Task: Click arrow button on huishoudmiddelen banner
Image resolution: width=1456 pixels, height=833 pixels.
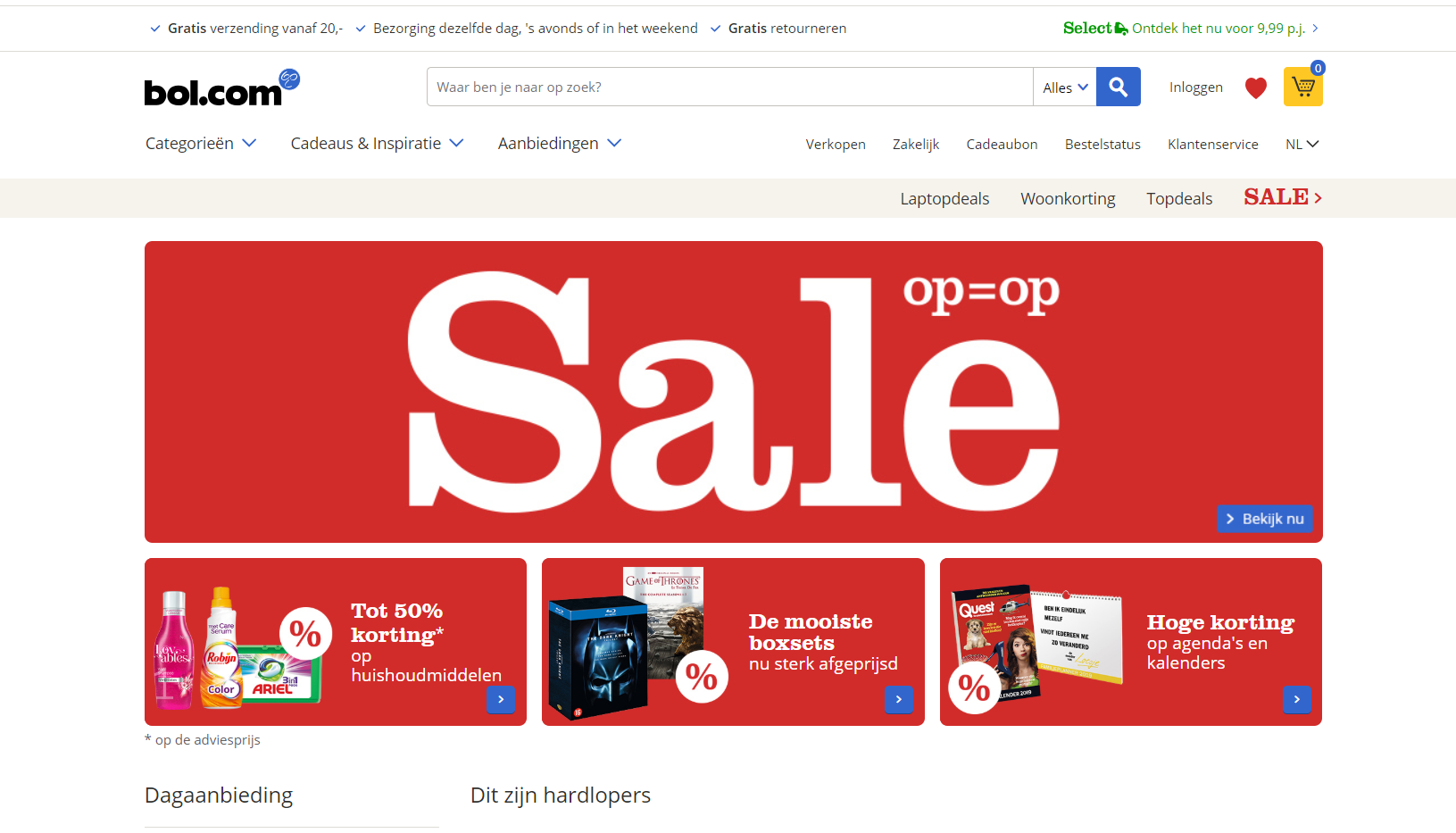Action: point(501,699)
